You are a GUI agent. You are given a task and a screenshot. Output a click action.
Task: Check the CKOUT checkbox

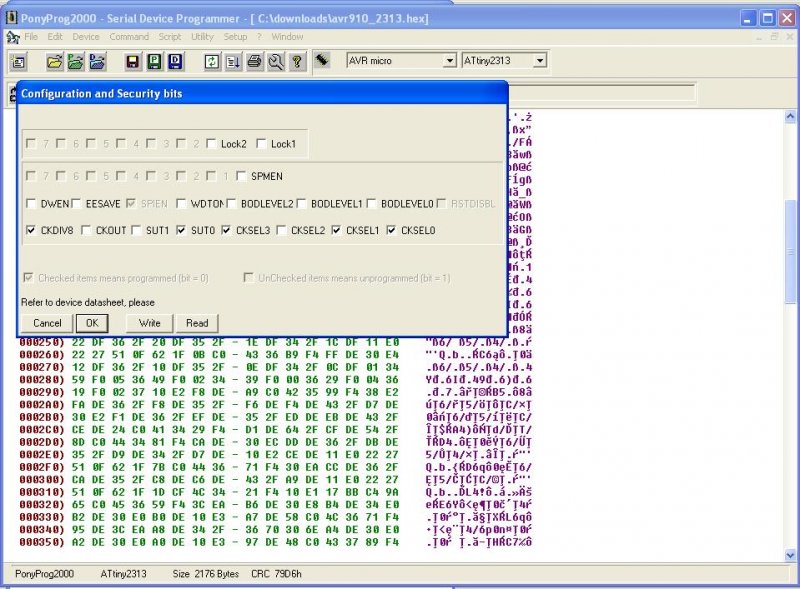point(86,230)
